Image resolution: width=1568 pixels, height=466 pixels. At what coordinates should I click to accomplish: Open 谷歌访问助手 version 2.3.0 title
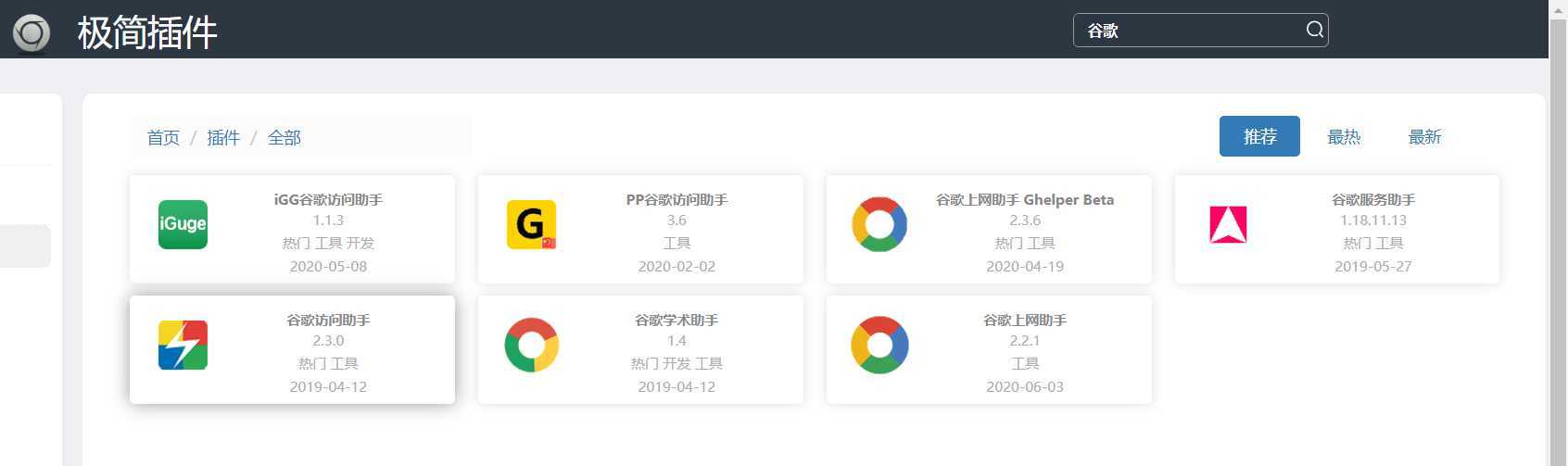click(328, 320)
